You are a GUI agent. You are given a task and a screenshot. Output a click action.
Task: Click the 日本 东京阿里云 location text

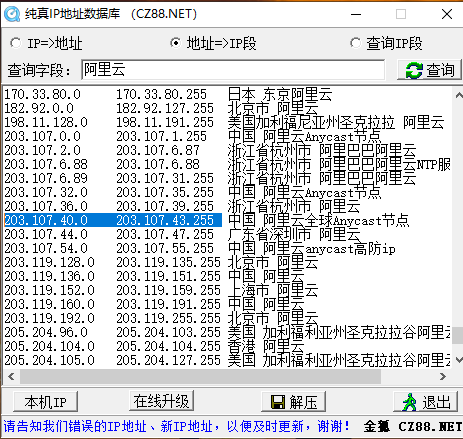point(280,94)
